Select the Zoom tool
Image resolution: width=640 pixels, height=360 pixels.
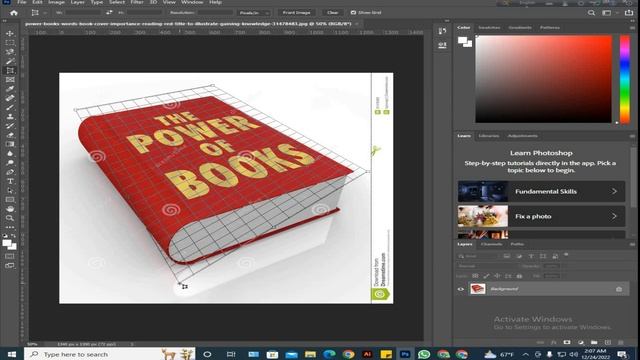10,218
